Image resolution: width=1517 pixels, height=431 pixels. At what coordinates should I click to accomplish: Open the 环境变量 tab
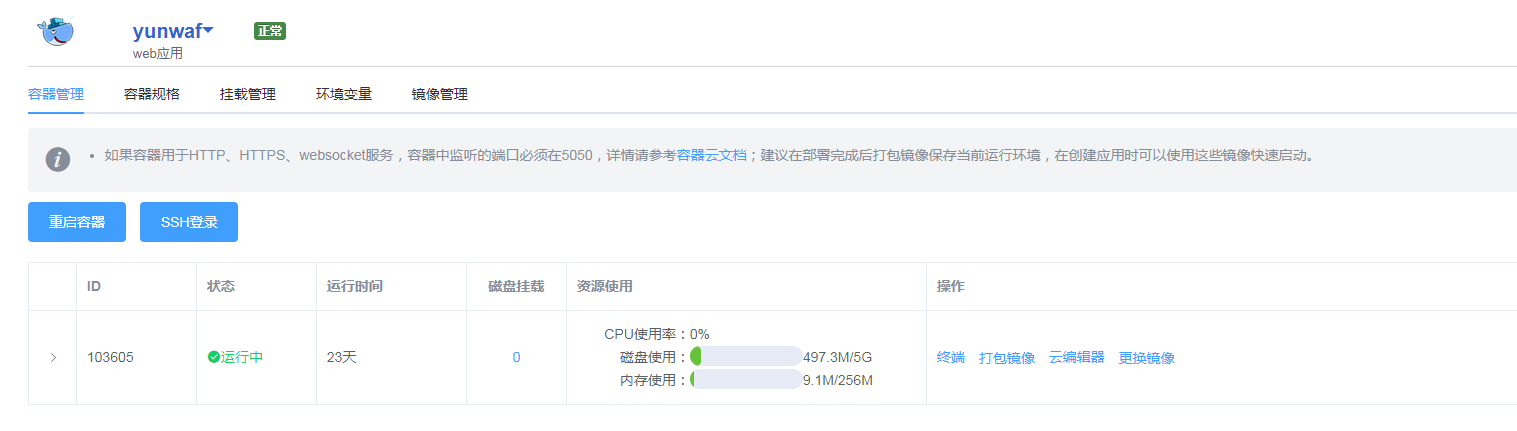(344, 94)
